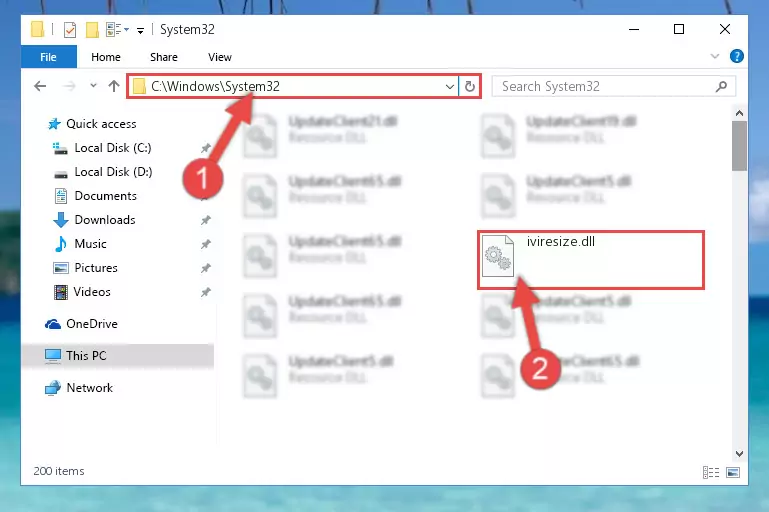Click the search magnifier icon
This screenshot has width=769, height=512.
[721, 87]
